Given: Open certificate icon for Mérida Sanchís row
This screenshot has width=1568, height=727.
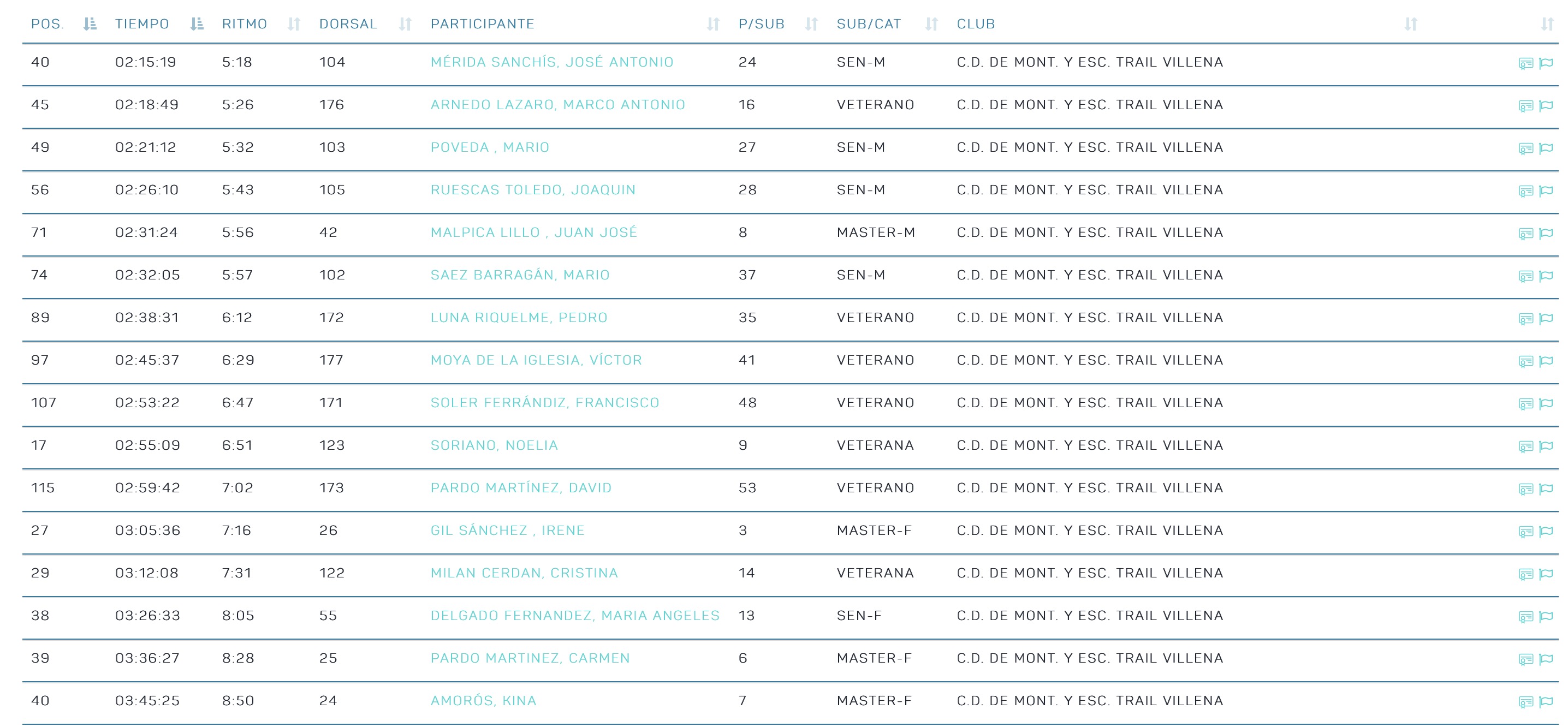Looking at the screenshot, I should [x=1525, y=63].
